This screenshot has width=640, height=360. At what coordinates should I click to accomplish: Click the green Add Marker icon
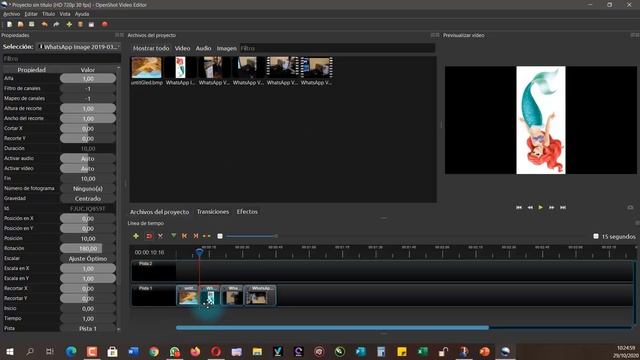[173, 236]
